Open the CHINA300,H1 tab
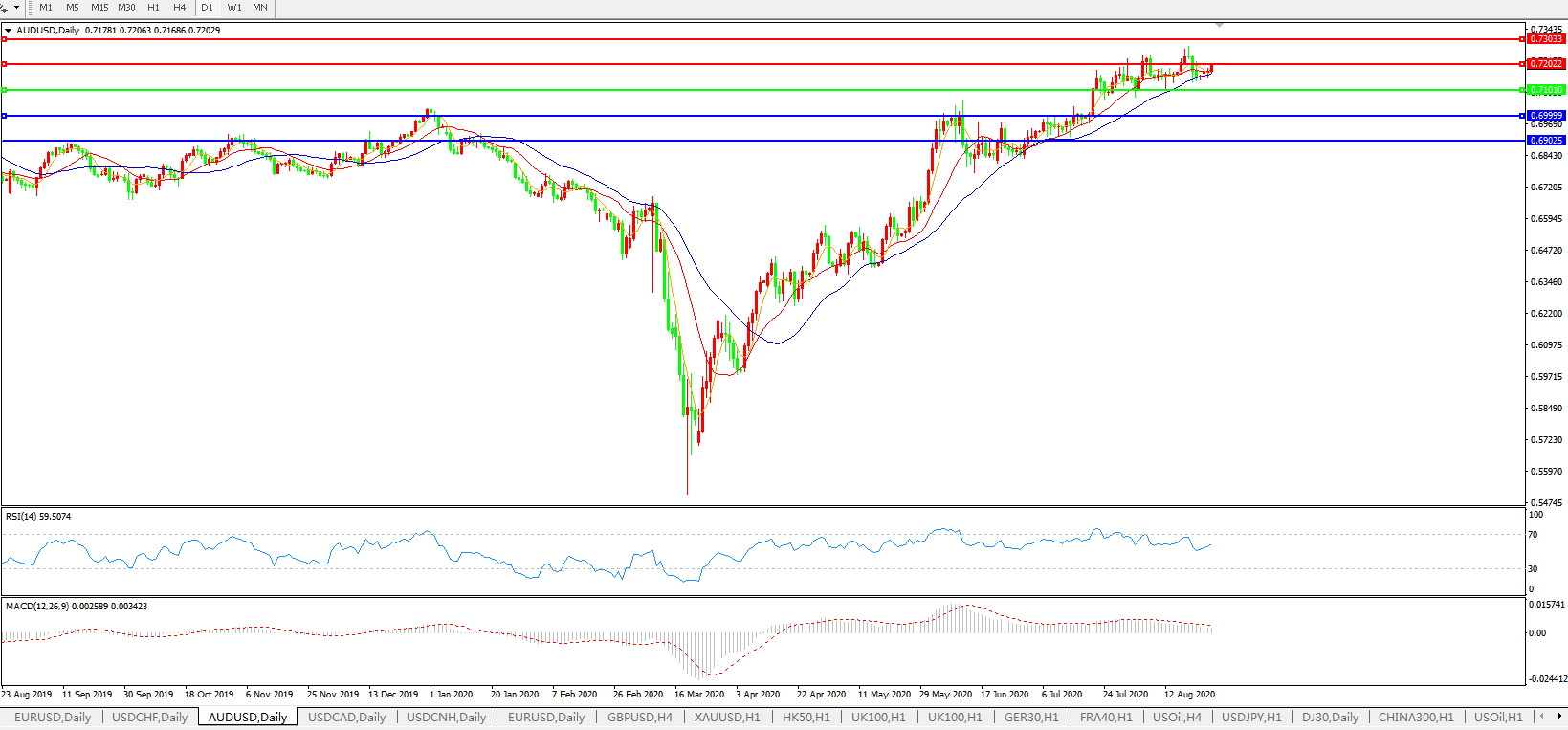 (x=1416, y=717)
